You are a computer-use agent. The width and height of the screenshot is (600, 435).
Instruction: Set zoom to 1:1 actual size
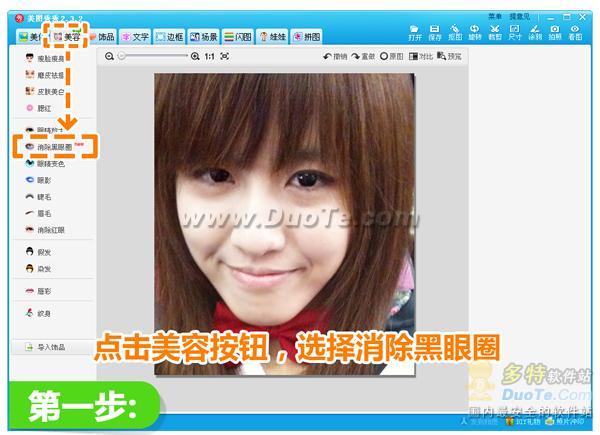pyautogui.click(x=209, y=56)
